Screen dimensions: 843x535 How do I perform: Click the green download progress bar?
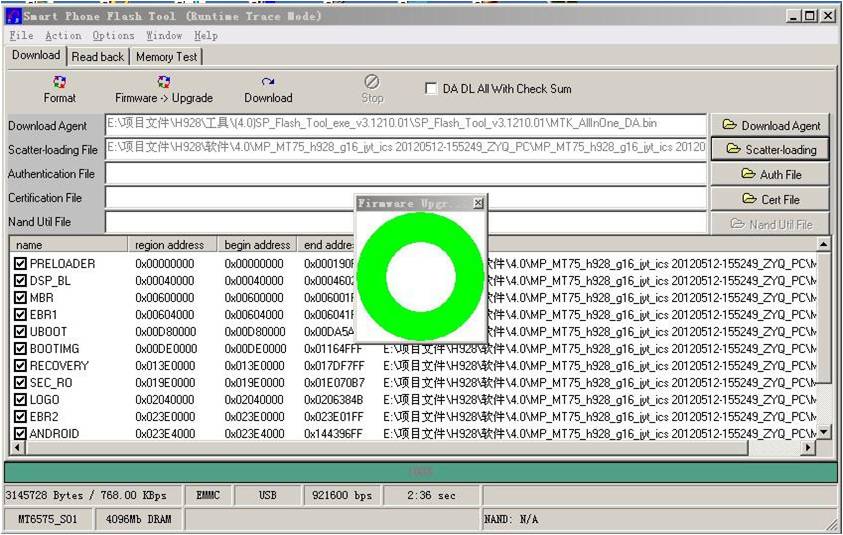point(420,472)
